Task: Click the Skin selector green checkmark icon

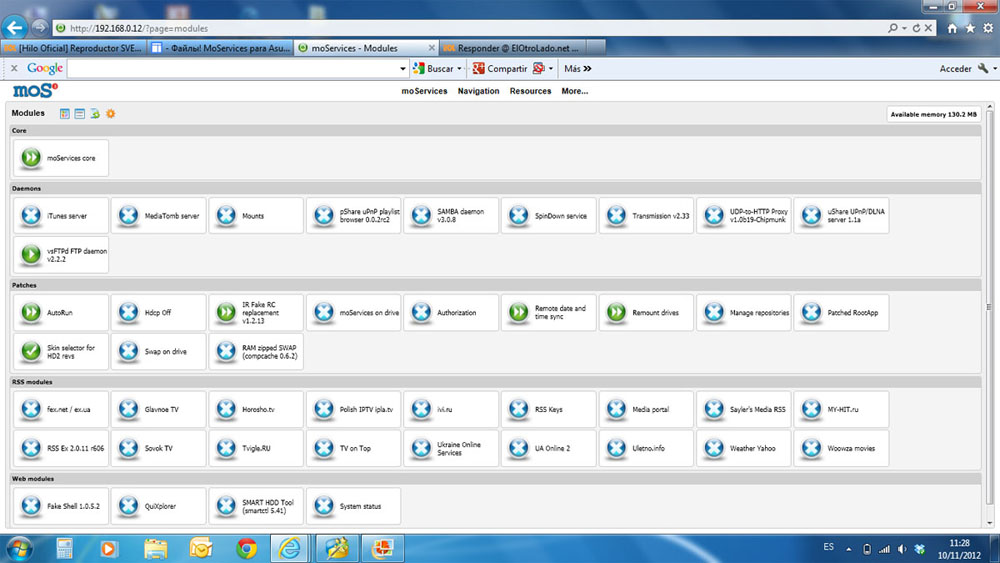Action: [31, 352]
